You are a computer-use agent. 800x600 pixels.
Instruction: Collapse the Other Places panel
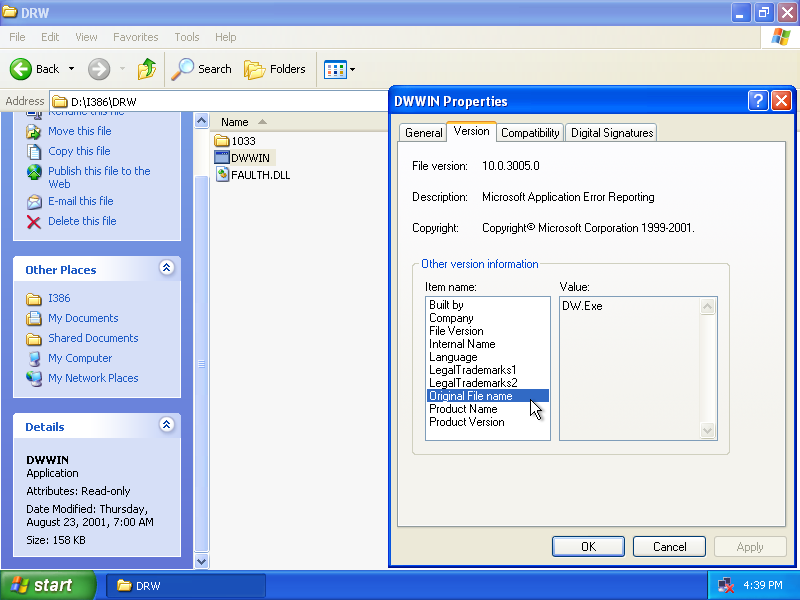click(166, 268)
